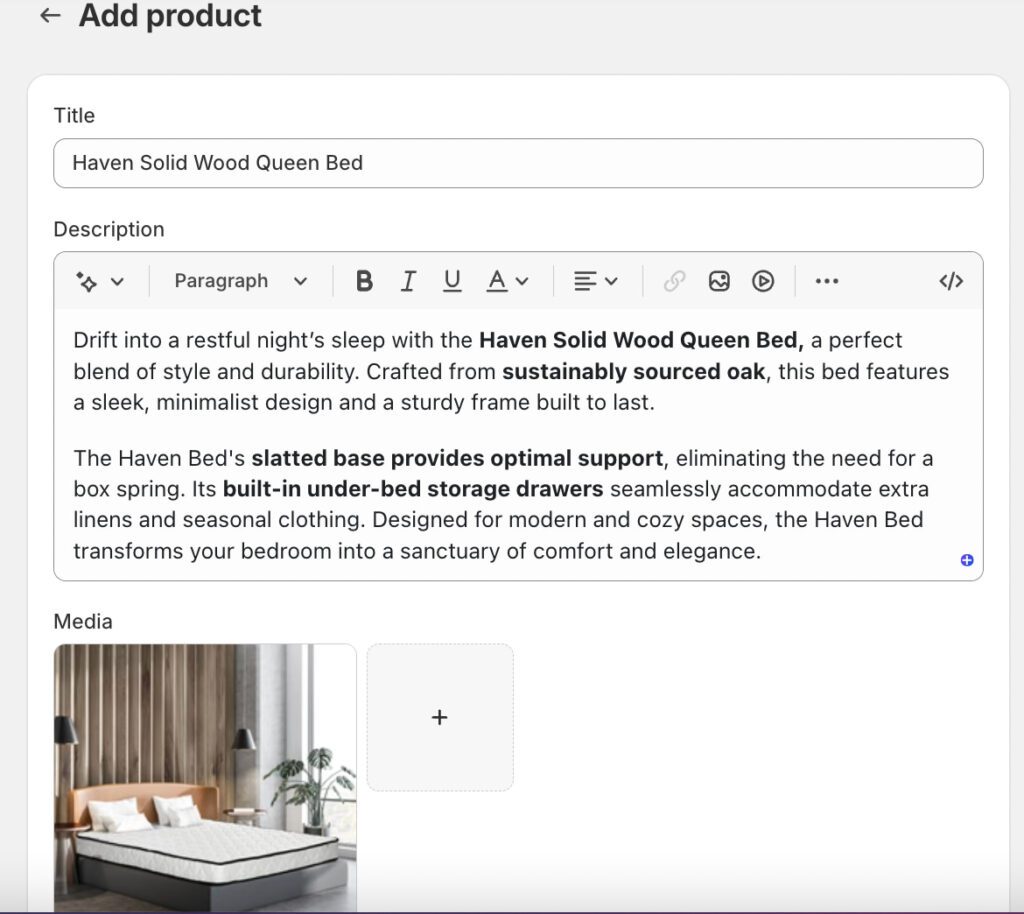Viewport: 1024px width, 914px height.
Task: Click the blue plus icon in description
Action: tap(967, 560)
